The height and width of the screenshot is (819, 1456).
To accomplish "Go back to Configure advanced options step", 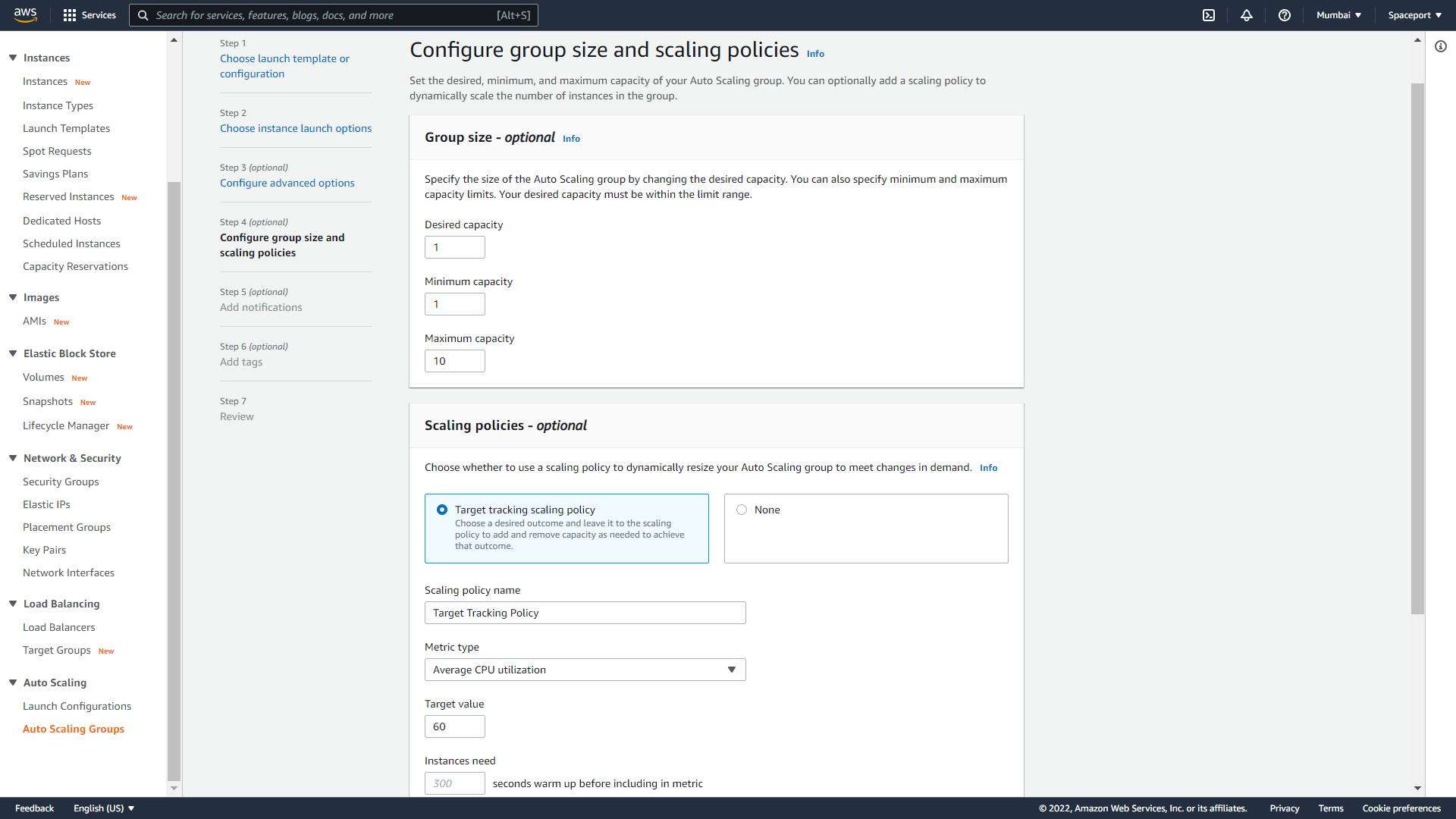I will pyautogui.click(x=287, y=183).
